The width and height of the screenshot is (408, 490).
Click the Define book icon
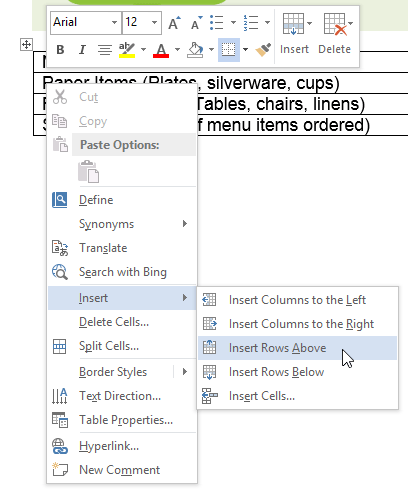click(x=60, y=200)
